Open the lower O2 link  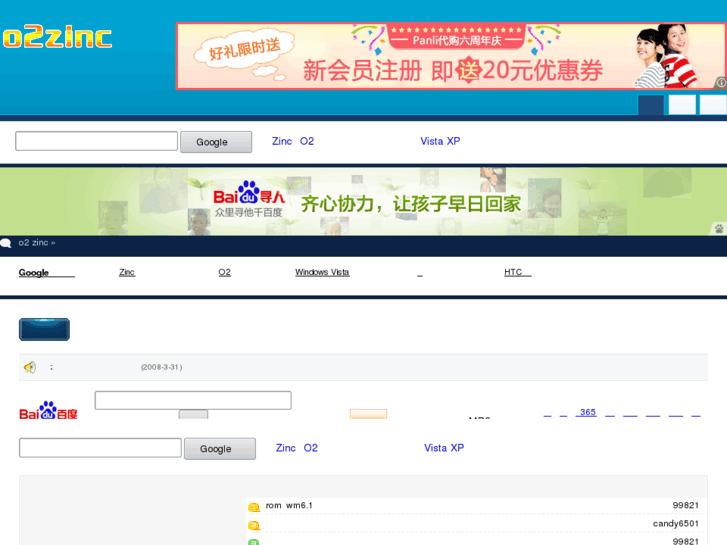click(311, 448)
